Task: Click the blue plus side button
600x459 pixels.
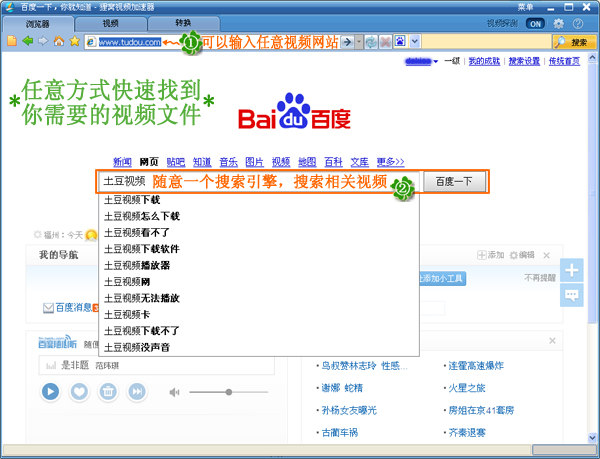Action: click(x=572, y=270)
